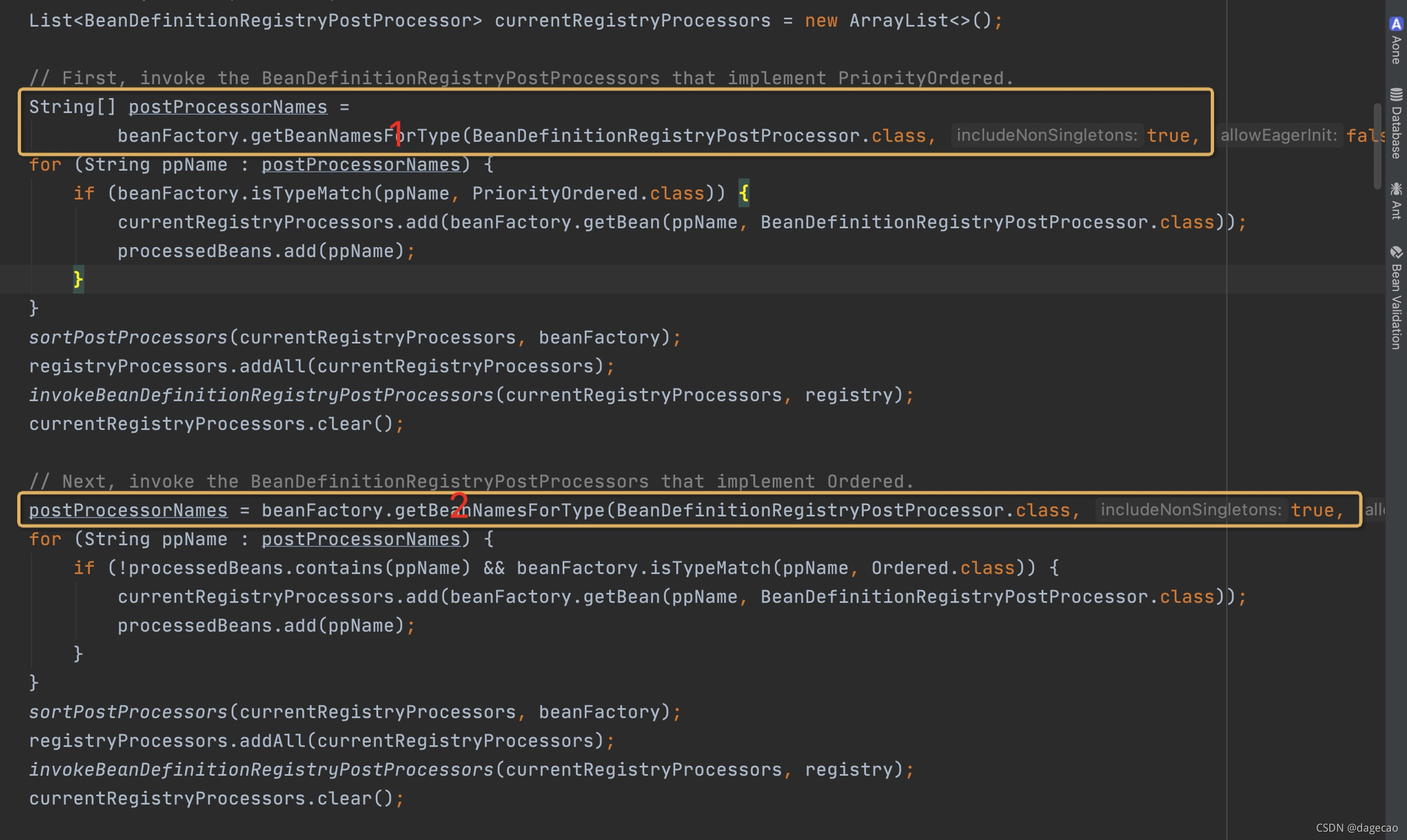Click the highlighted yellow closing brace
This screenshot has width=1407, height=840.
[78, 279]
